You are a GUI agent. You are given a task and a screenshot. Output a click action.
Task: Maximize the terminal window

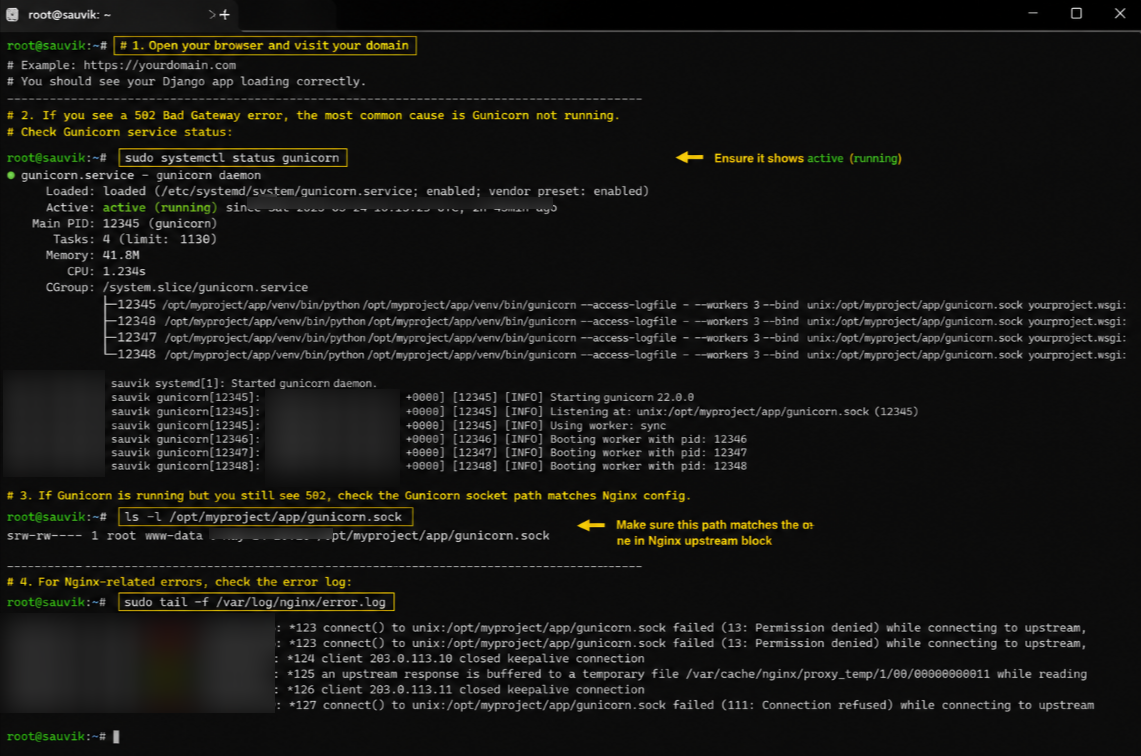tap(1076, 13)
